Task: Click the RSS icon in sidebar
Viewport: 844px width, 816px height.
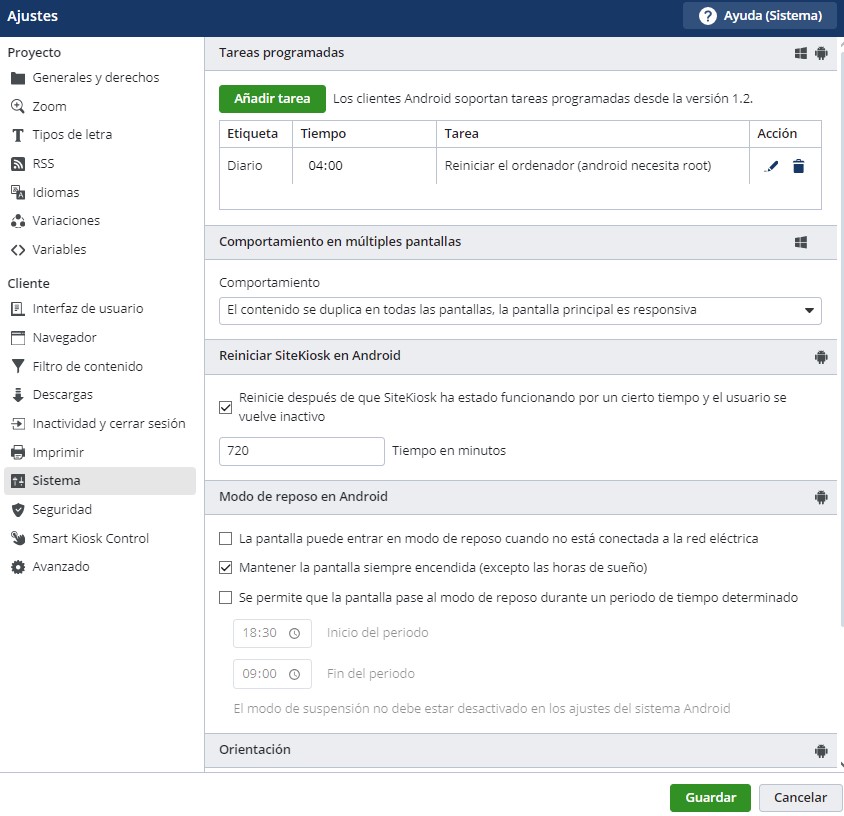Action: pyautogui.click(x=17, y=164)
